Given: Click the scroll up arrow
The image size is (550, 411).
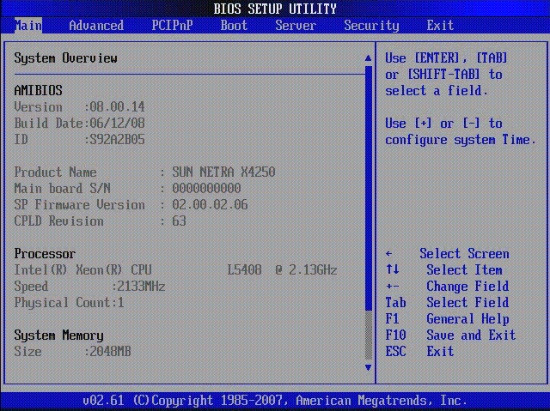Looking at the screenshot, I should tap(368, 58).
